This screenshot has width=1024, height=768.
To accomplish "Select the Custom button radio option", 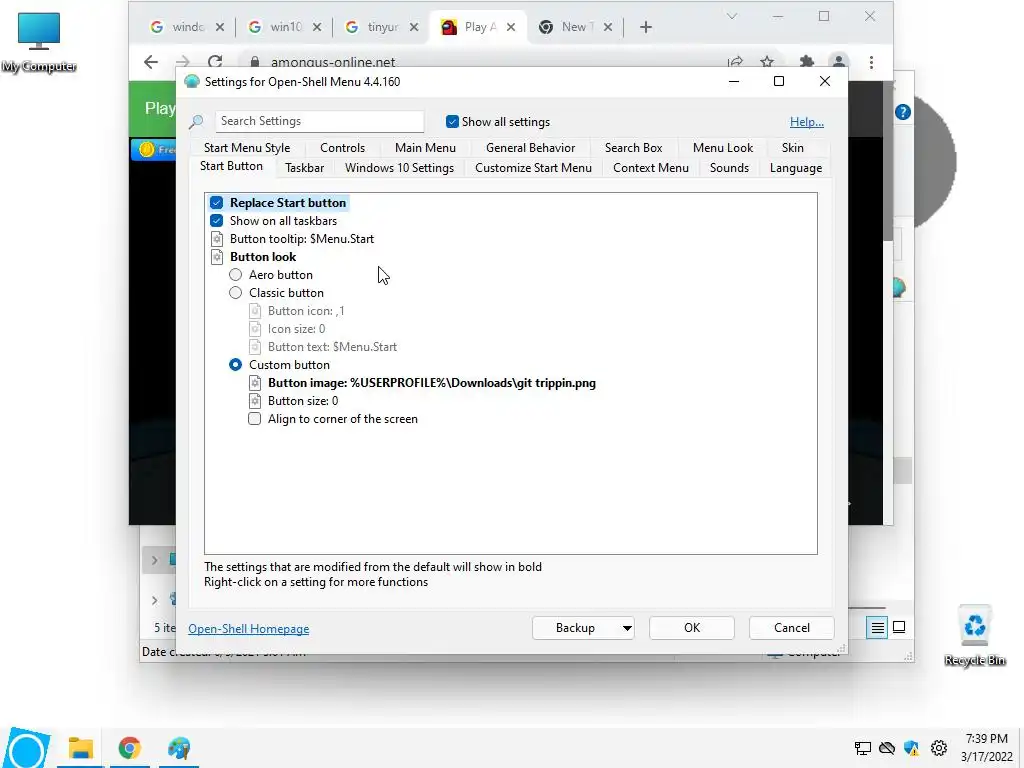I will tap(235, 365).
